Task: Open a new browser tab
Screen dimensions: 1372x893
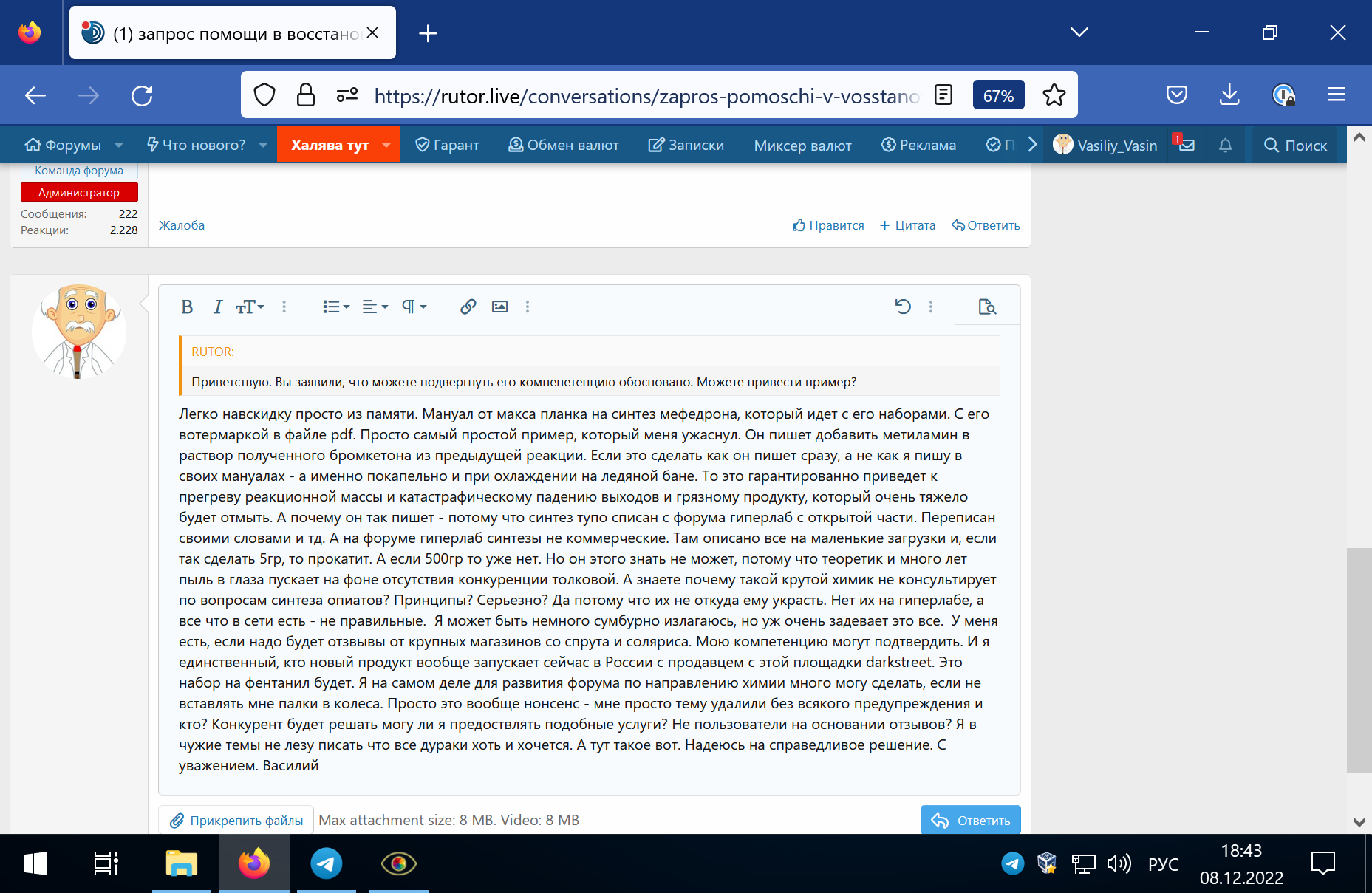Action: click(x=428, y=33)
